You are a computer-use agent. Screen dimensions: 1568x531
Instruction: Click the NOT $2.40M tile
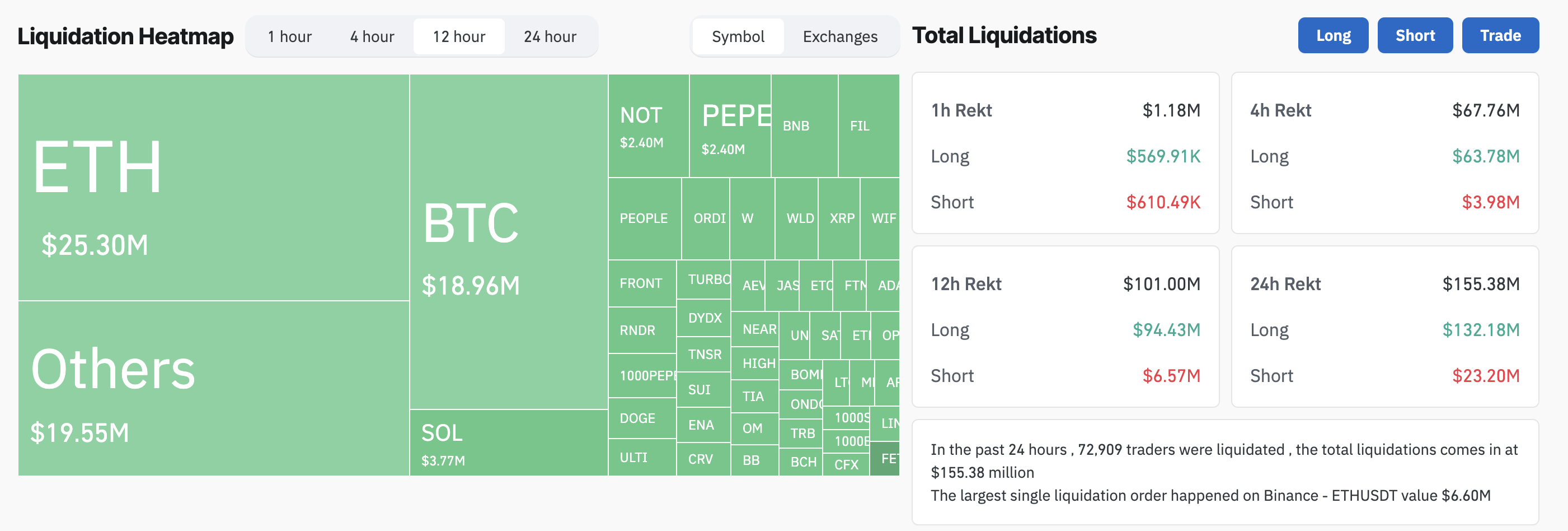(x=648, y=126)
